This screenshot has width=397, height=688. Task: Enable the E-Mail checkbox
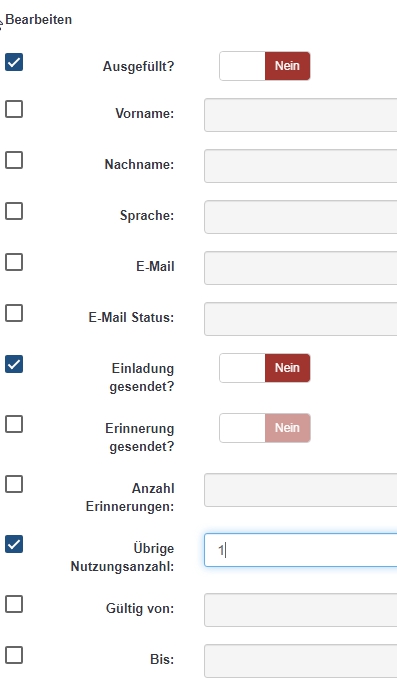14,262
